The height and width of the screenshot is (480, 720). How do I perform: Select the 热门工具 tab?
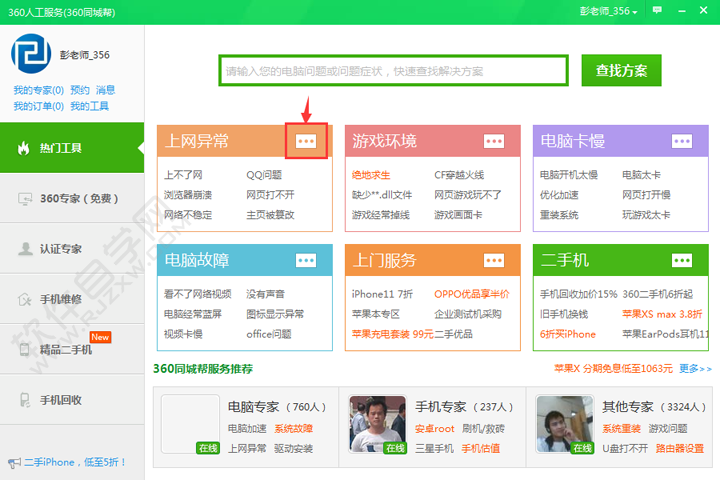(72, 148)
